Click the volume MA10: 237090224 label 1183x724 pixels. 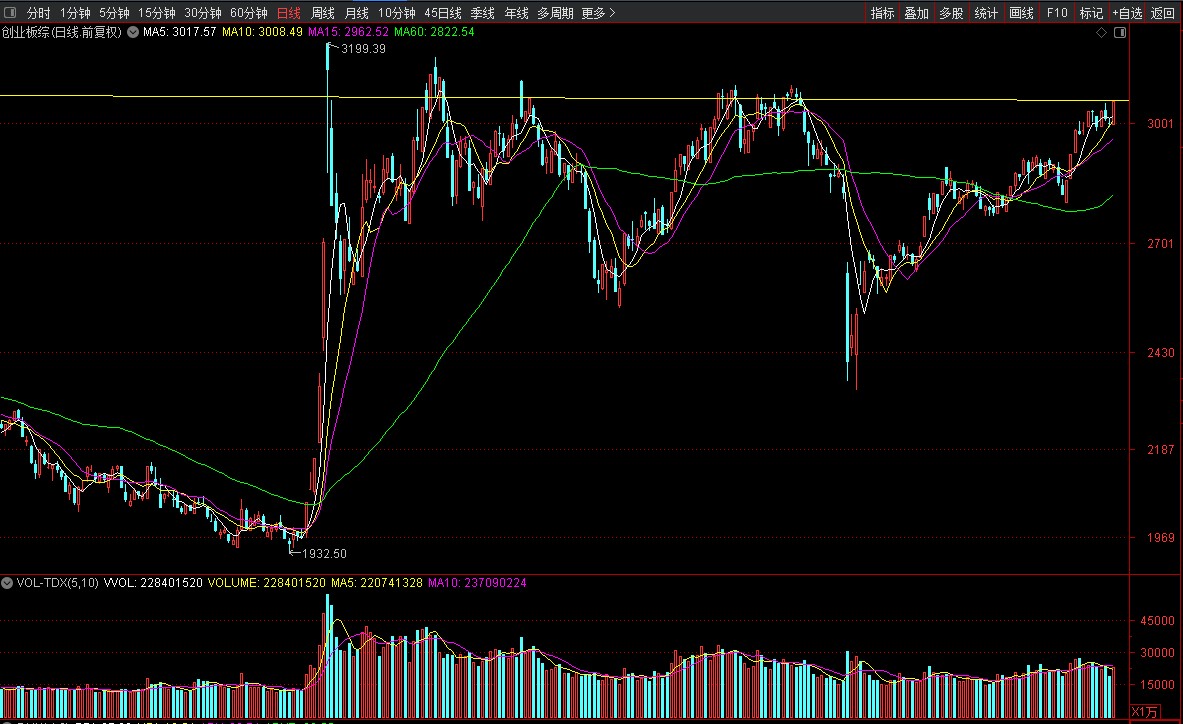[x=477, y=583]
